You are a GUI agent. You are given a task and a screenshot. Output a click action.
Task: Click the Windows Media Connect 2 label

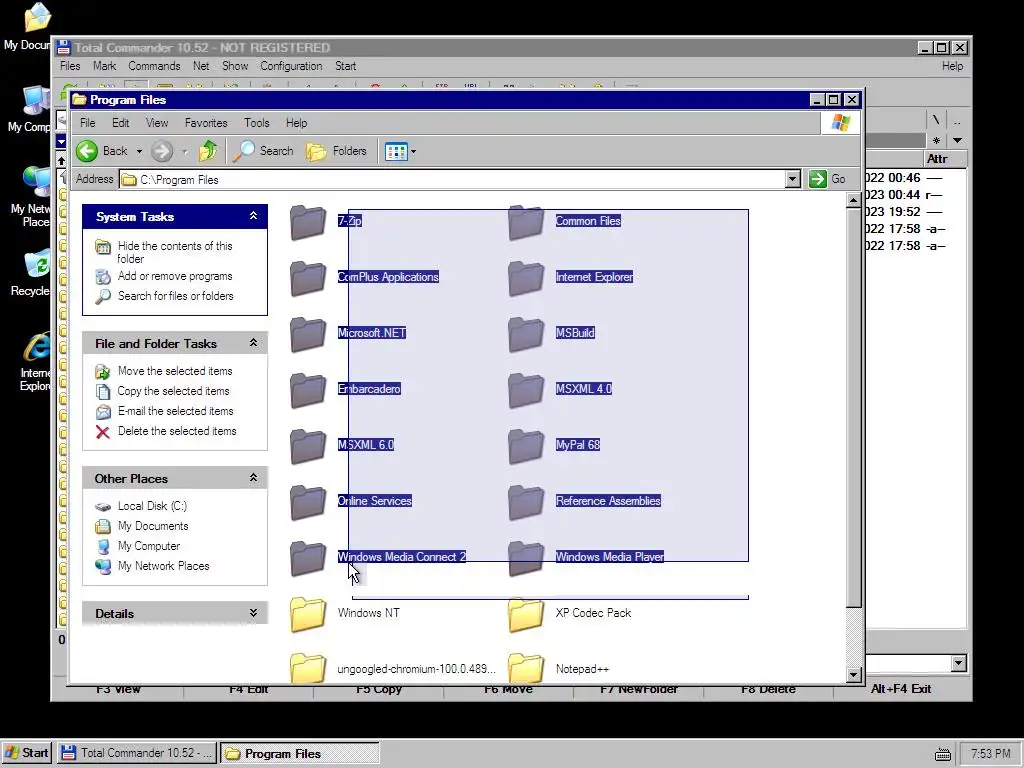(x=402, y=557)
